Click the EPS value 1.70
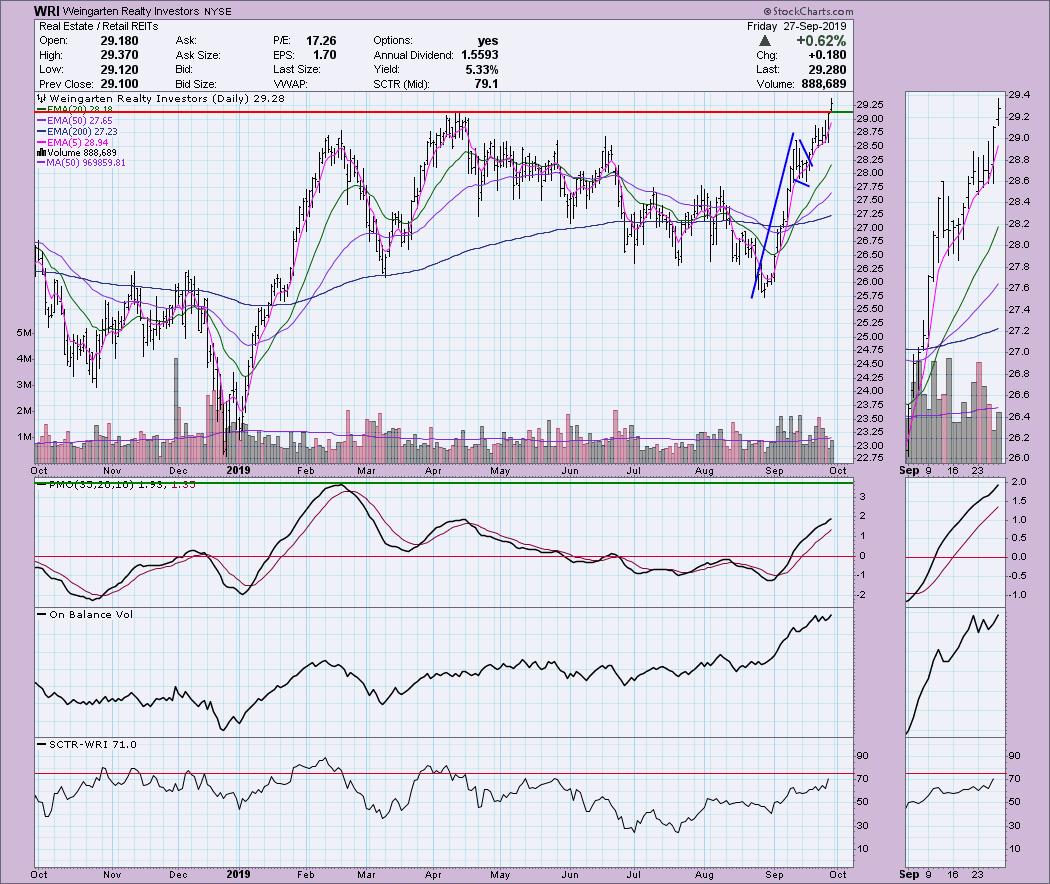Image resolution: width=1050 pixels, height=884 pixels. [x=325, y=55]
